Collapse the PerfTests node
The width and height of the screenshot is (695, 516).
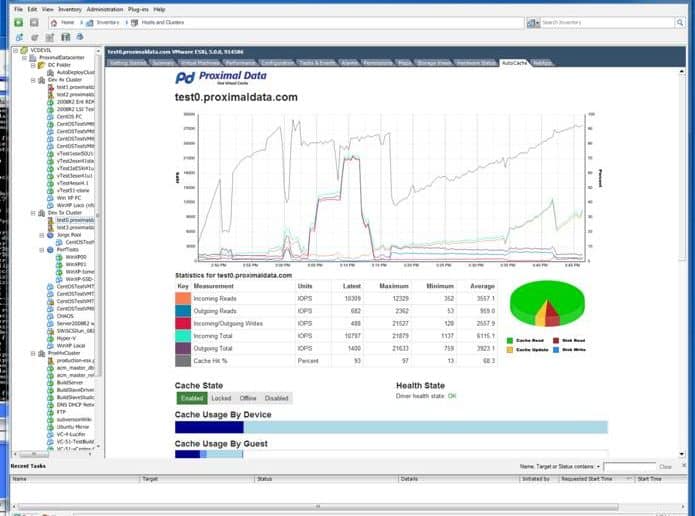[42, 250]
